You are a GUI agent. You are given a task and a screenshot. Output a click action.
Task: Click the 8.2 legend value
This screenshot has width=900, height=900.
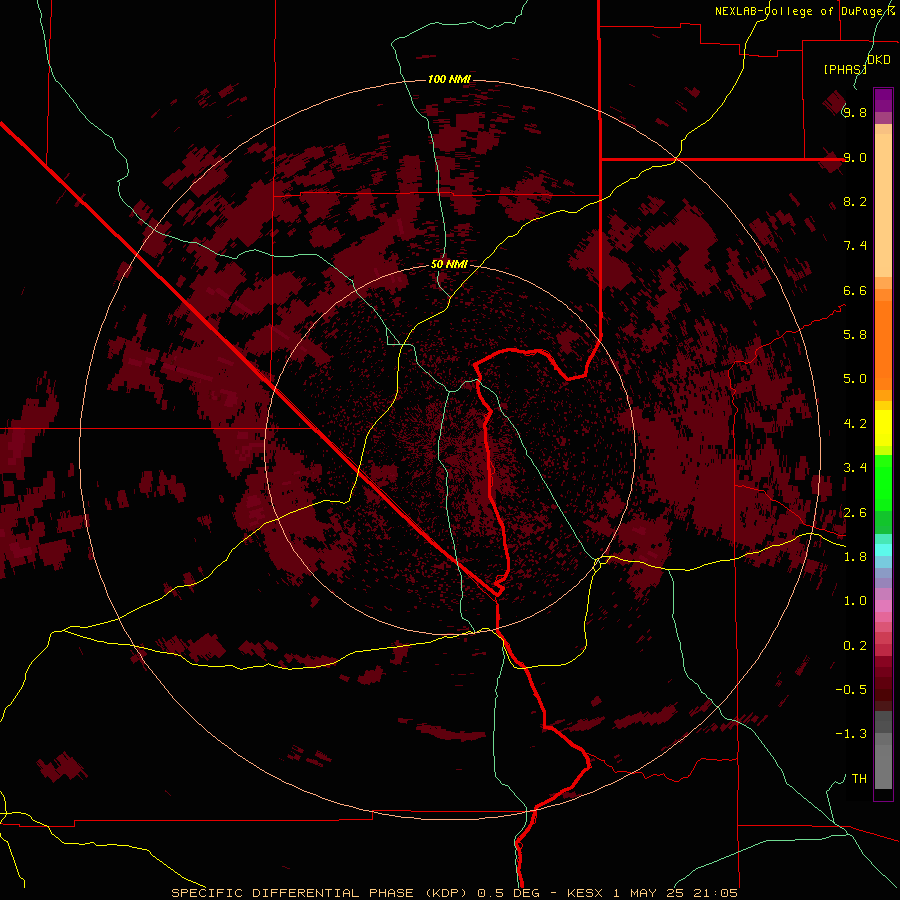tap(855, 201)
